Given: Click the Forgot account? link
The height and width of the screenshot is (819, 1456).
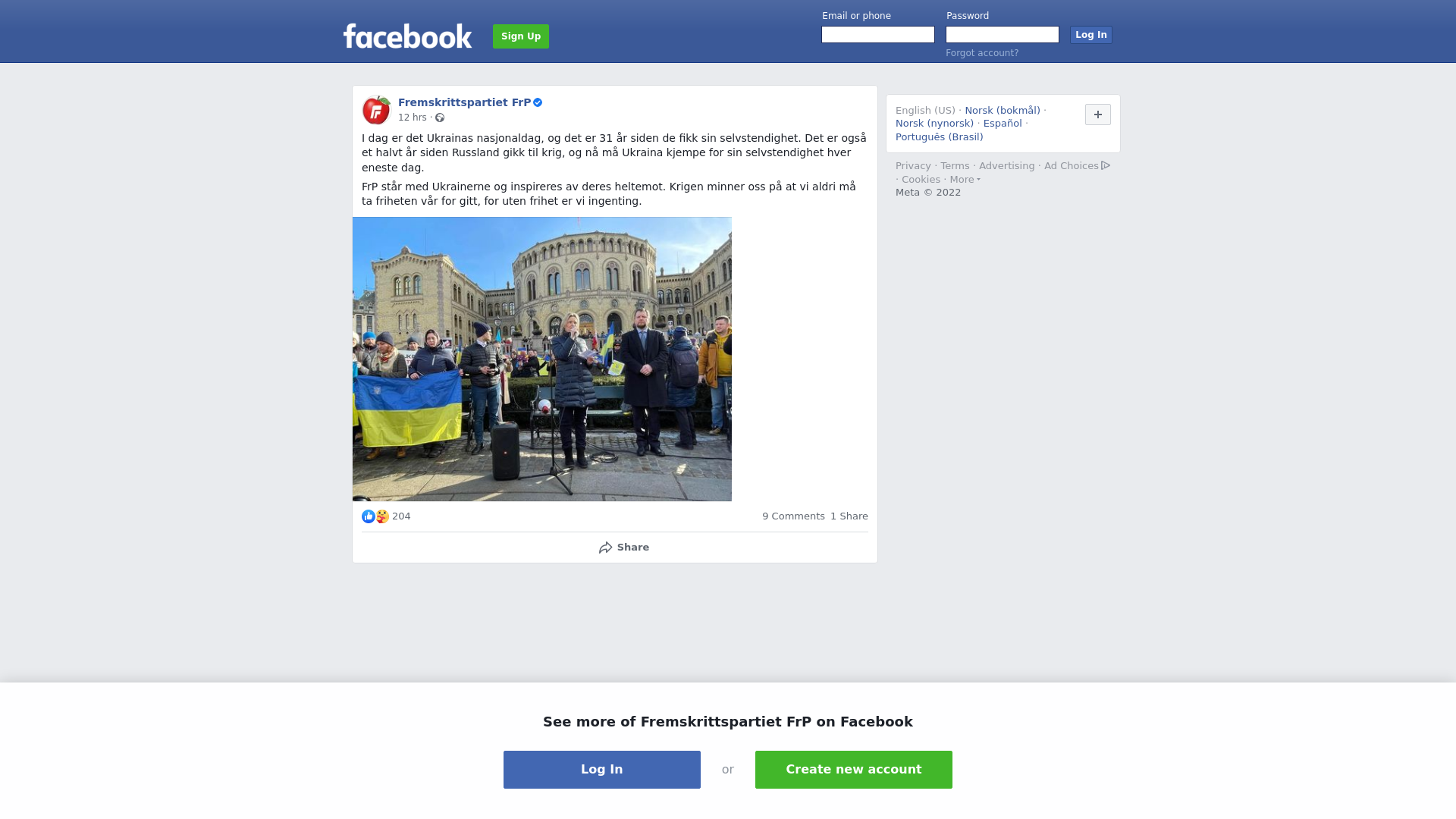Looking at the screenshot, I should coord(982,53).
